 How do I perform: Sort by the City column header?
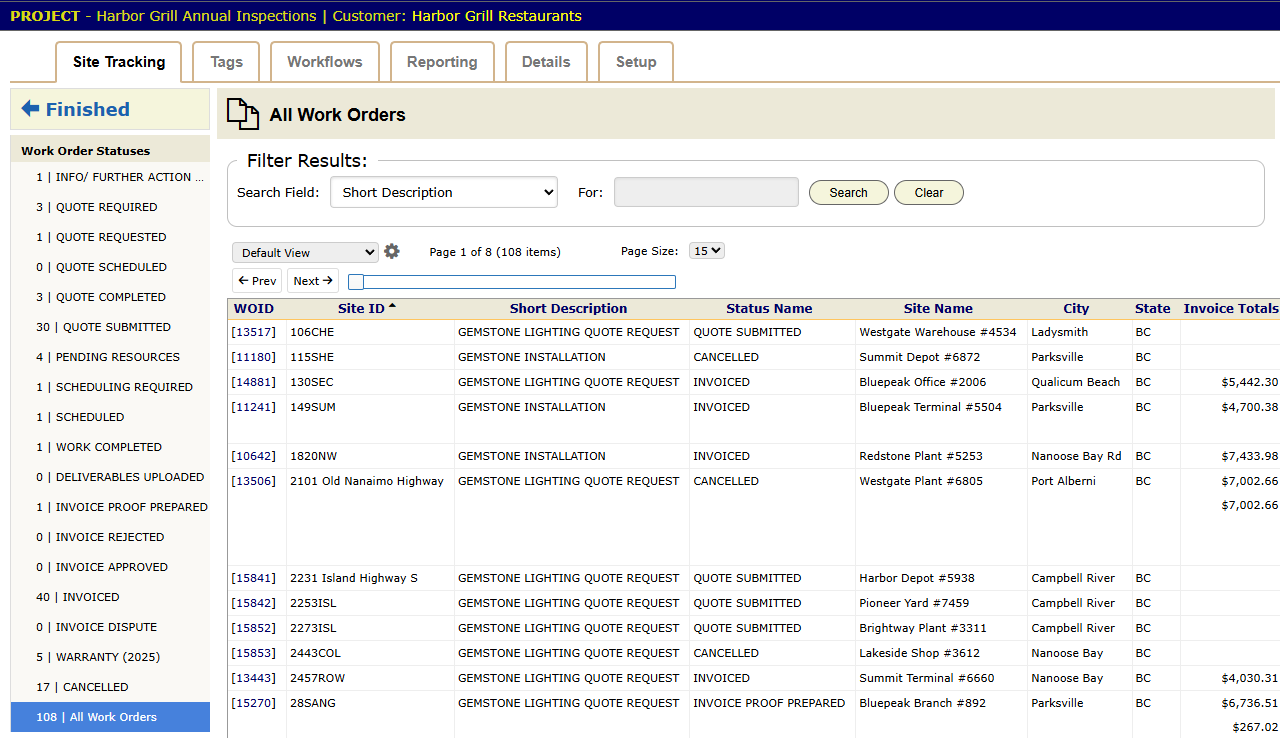1076,309
